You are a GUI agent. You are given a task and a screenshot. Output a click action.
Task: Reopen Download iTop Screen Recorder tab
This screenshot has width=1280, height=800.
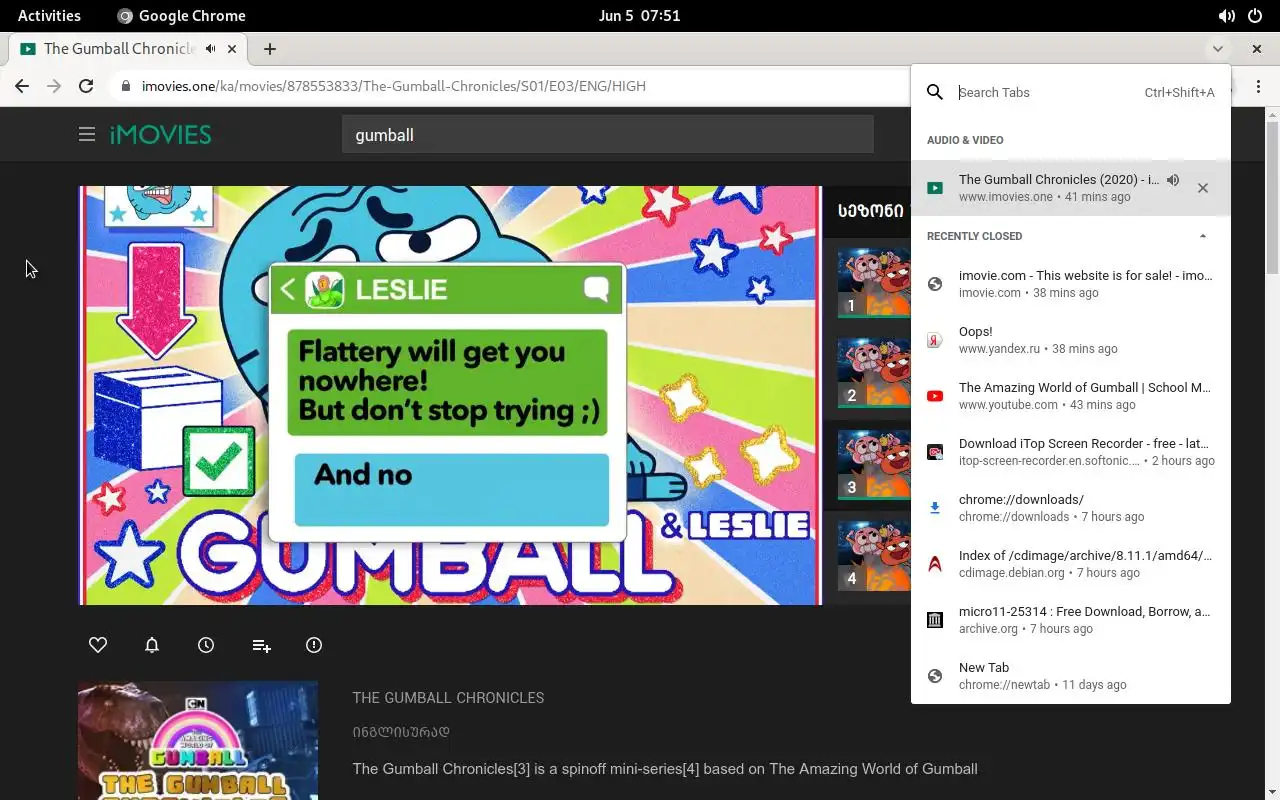click(x=1071, y=452)
